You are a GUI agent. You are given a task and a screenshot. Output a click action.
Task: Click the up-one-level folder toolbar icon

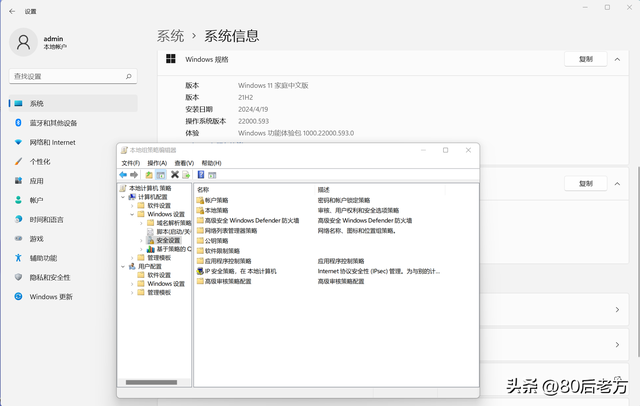click(149, 175)
